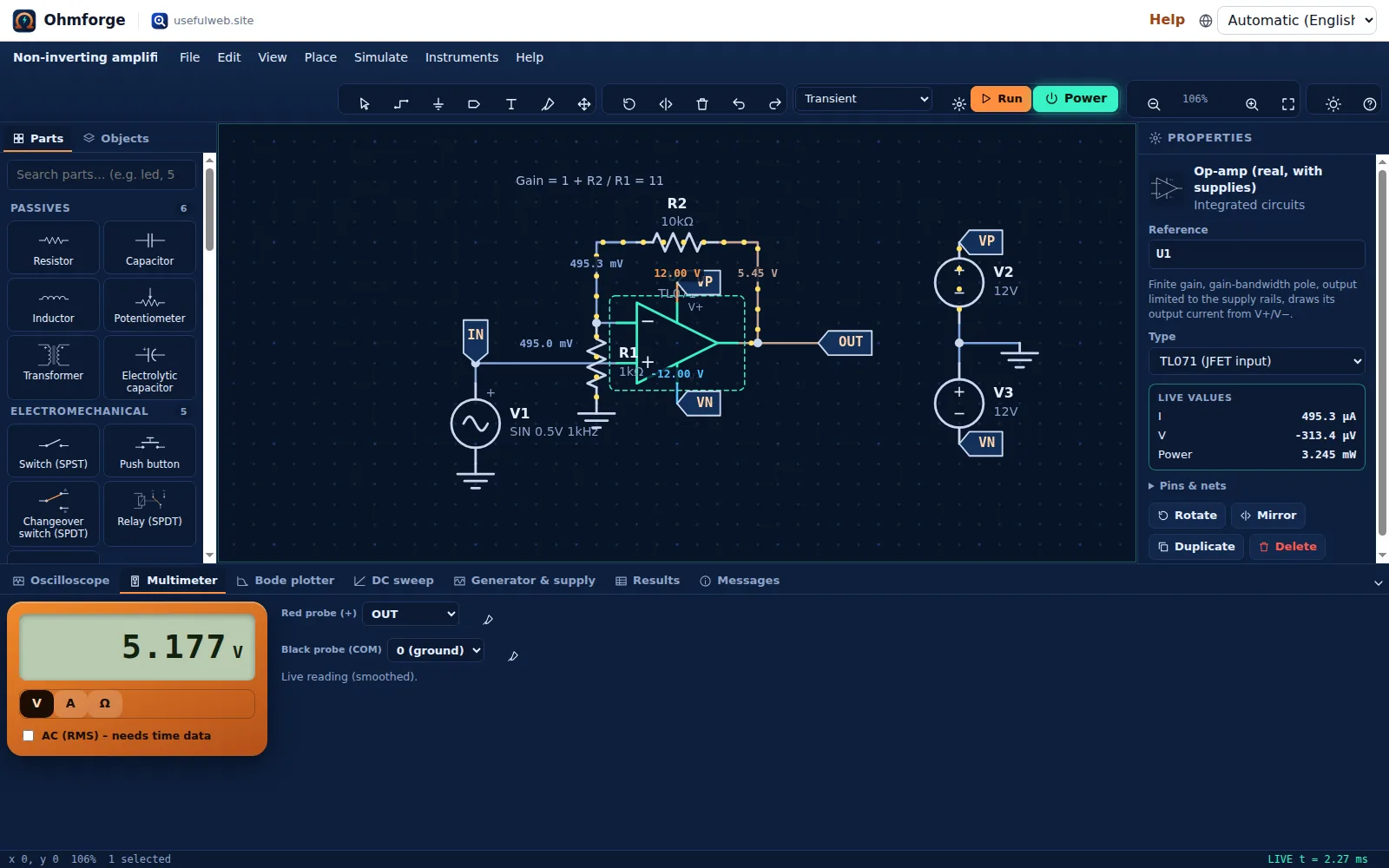The height and width of the screenshot is (868, 1389).
Task: Toggle the Power button
Action: [x=1076, y=99]
